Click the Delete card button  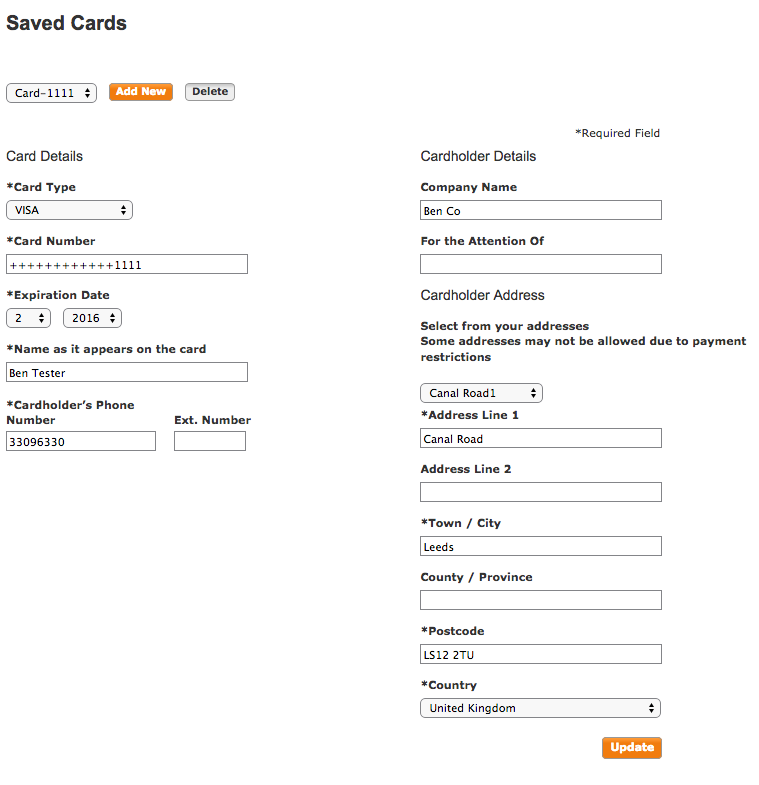coord(210,92)
